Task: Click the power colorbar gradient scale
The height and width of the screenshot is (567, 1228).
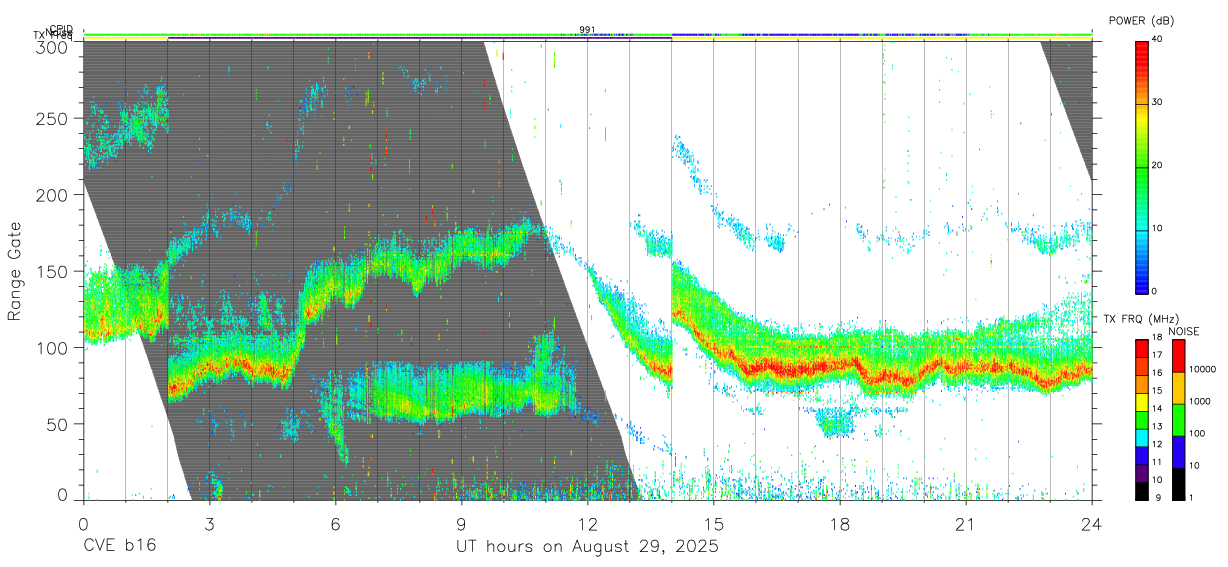Action: point(1142,166)
